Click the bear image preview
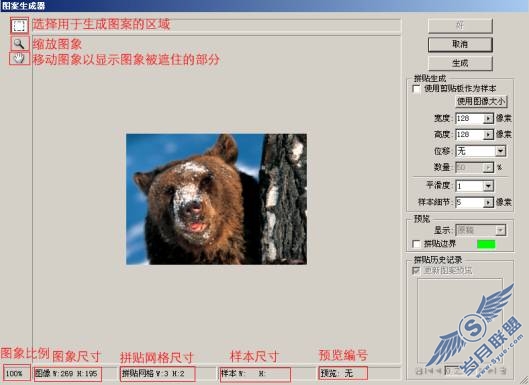Screen dimensions: 529x385 [x=216, y=199]
